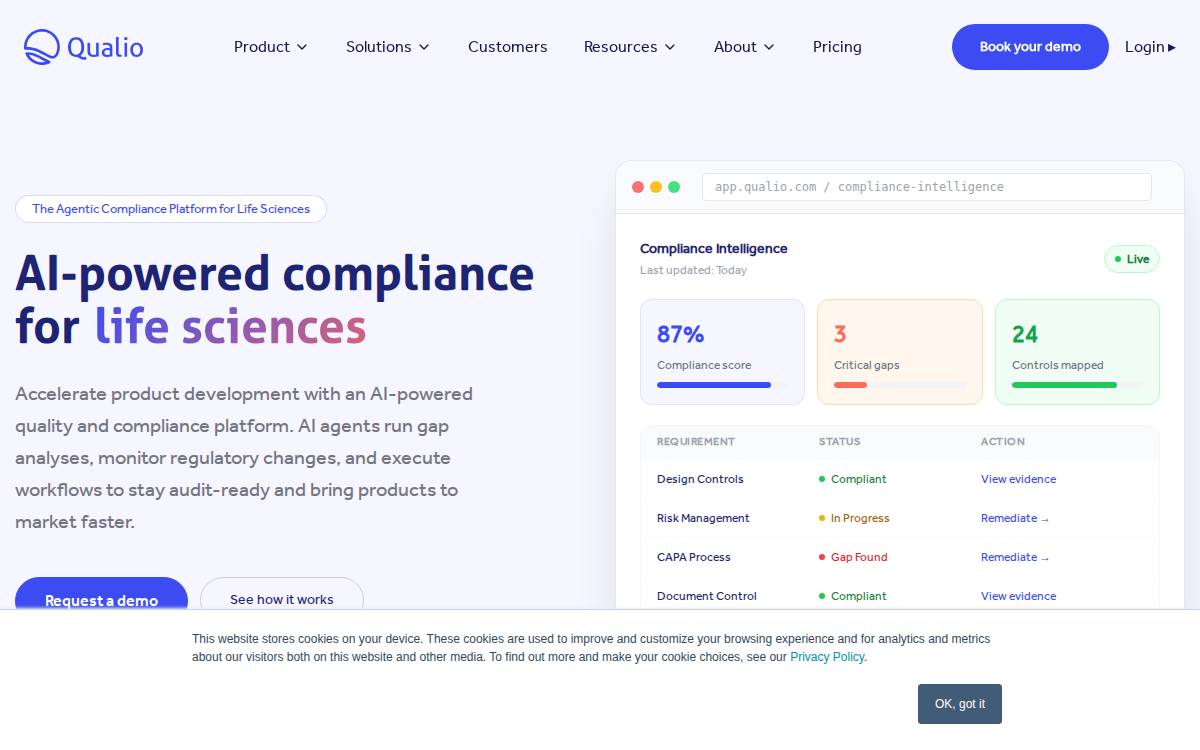Click the red window dot in mockup

[638, 187]
